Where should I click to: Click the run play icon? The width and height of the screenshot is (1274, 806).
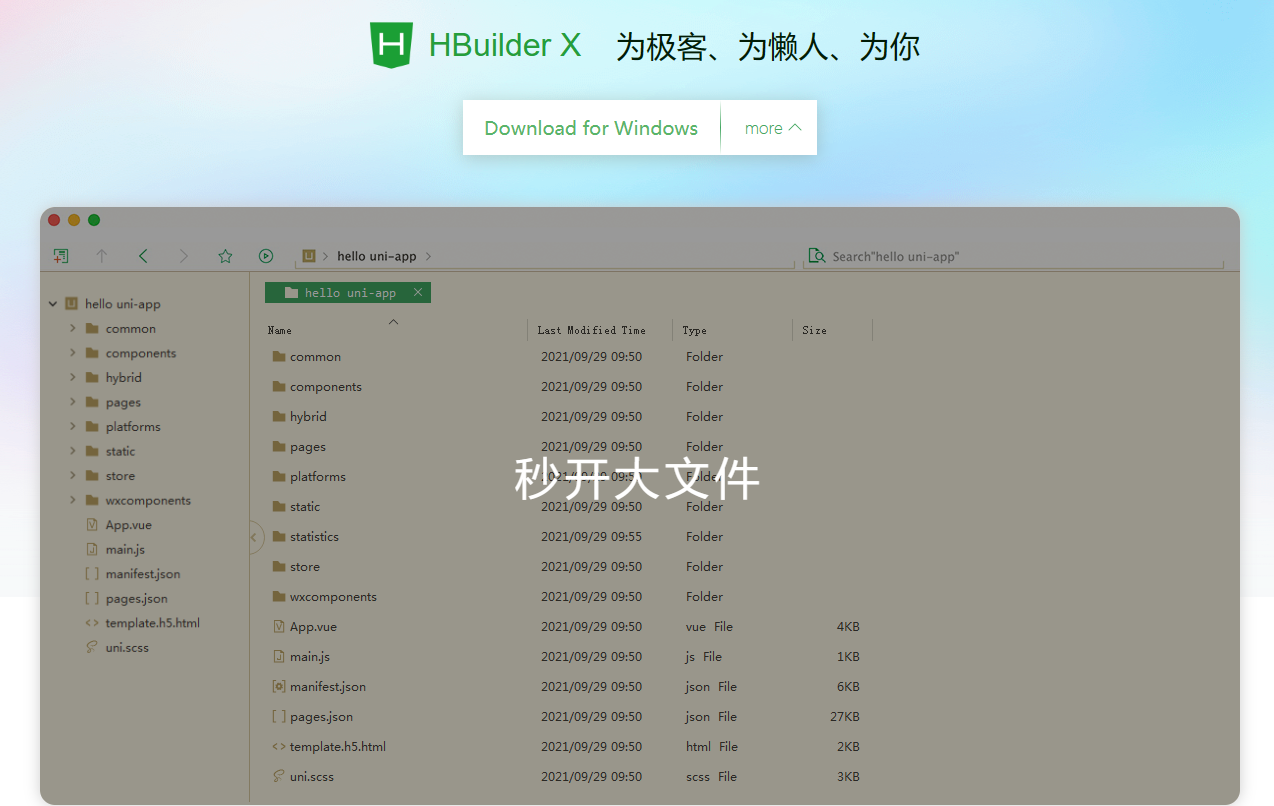pos(266,256)
